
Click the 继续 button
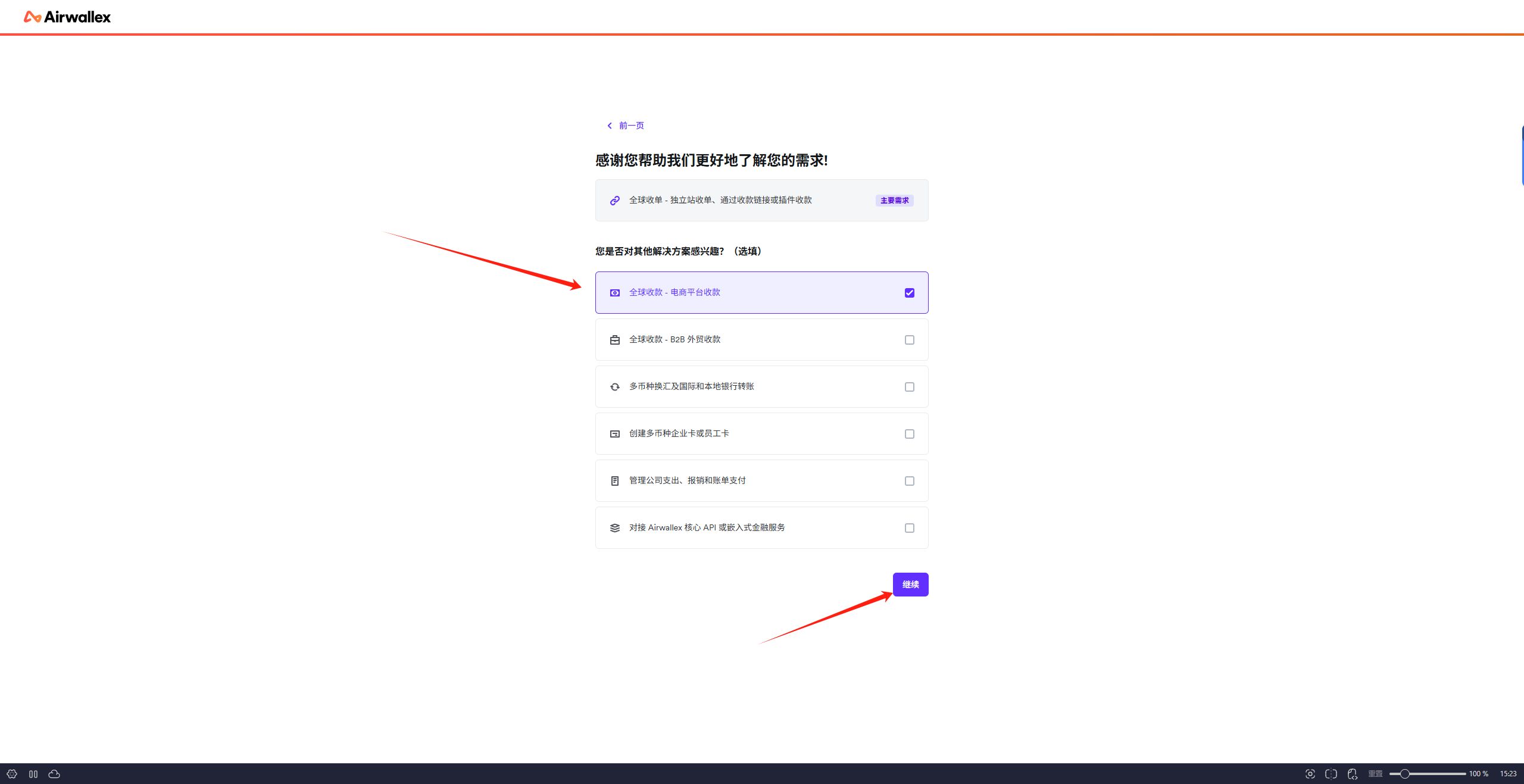pos(910,585)
